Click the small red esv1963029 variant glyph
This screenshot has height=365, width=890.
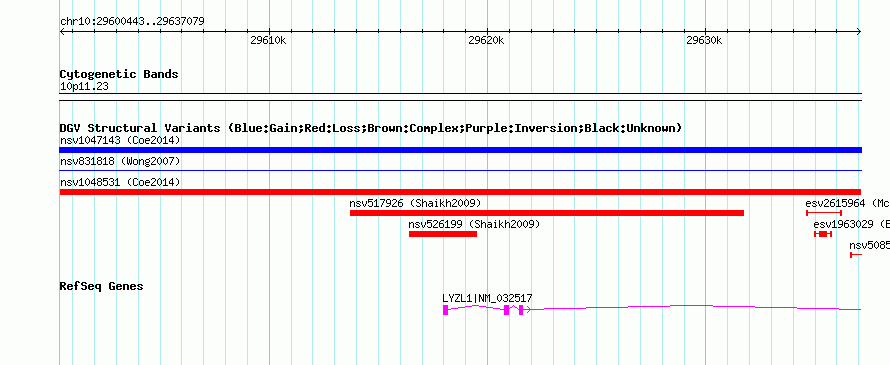[823, 234]
